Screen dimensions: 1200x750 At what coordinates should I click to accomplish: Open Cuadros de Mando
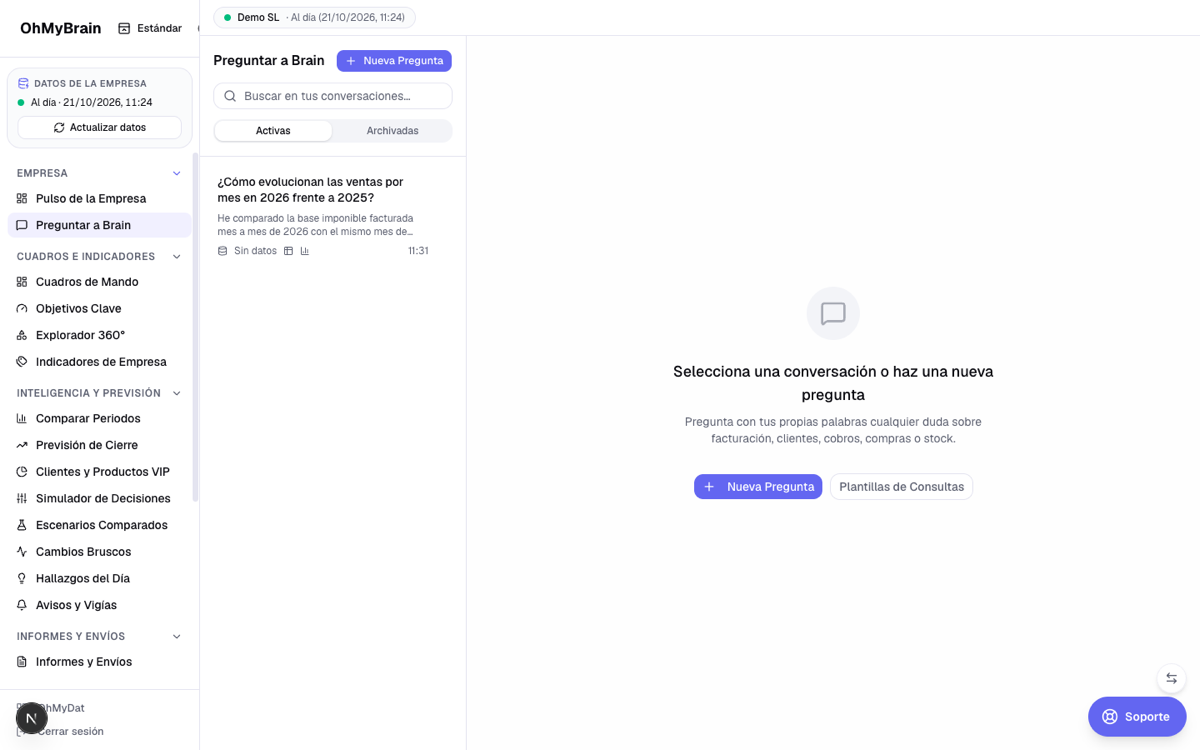(99, 282)
